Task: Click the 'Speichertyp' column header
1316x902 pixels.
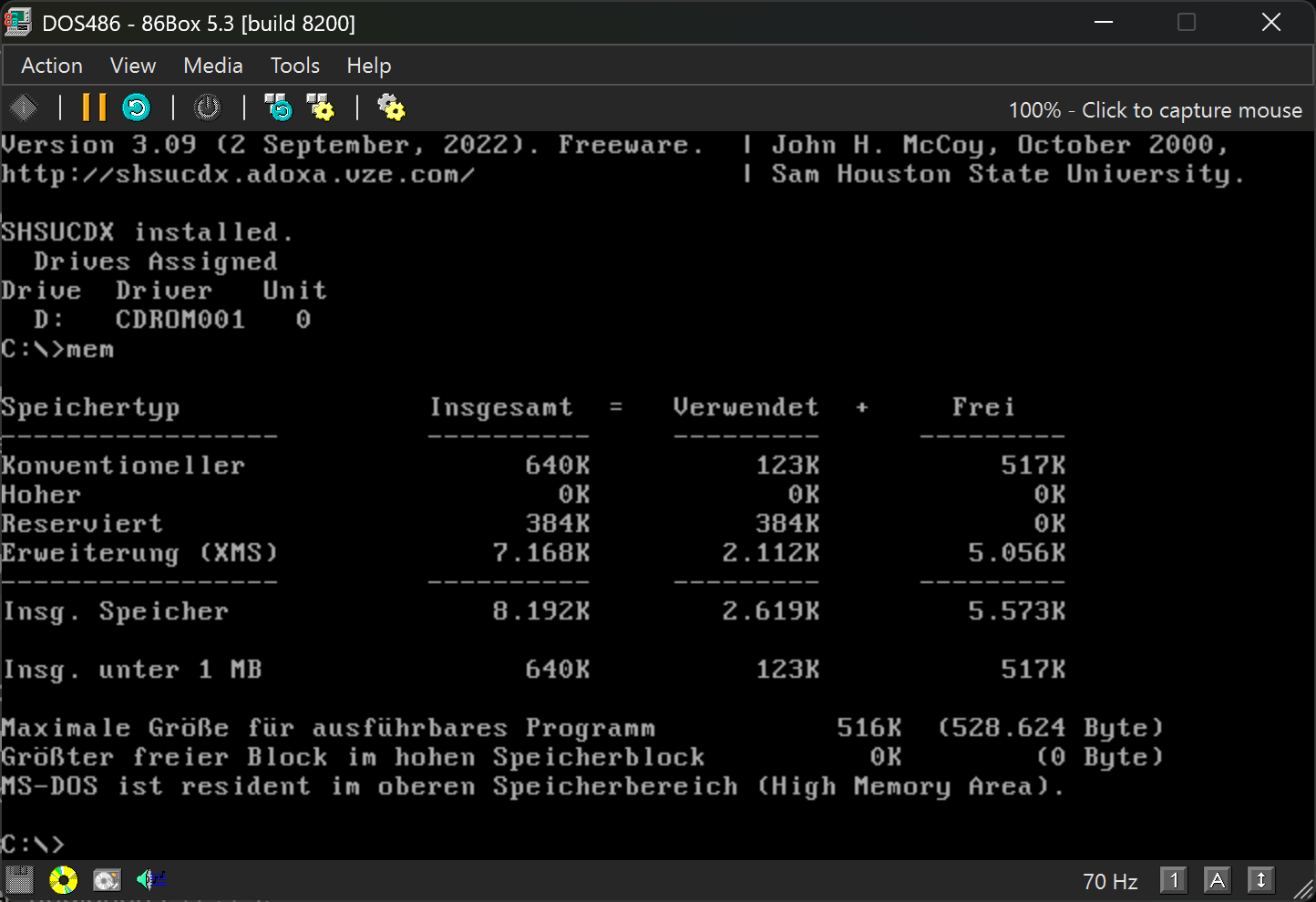Action: (x=90, y=408)
